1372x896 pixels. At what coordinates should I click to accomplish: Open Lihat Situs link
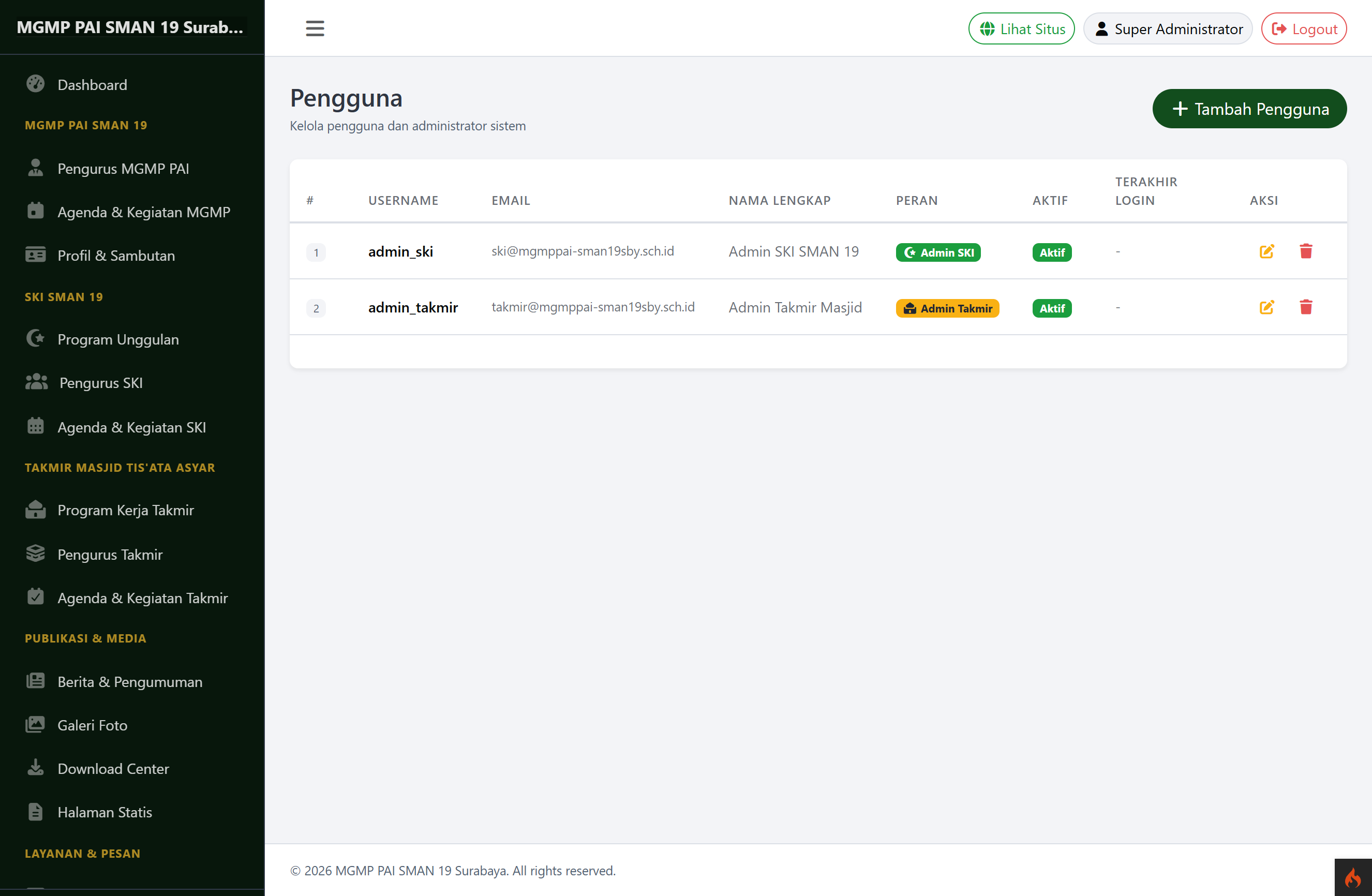(1021, 29)
